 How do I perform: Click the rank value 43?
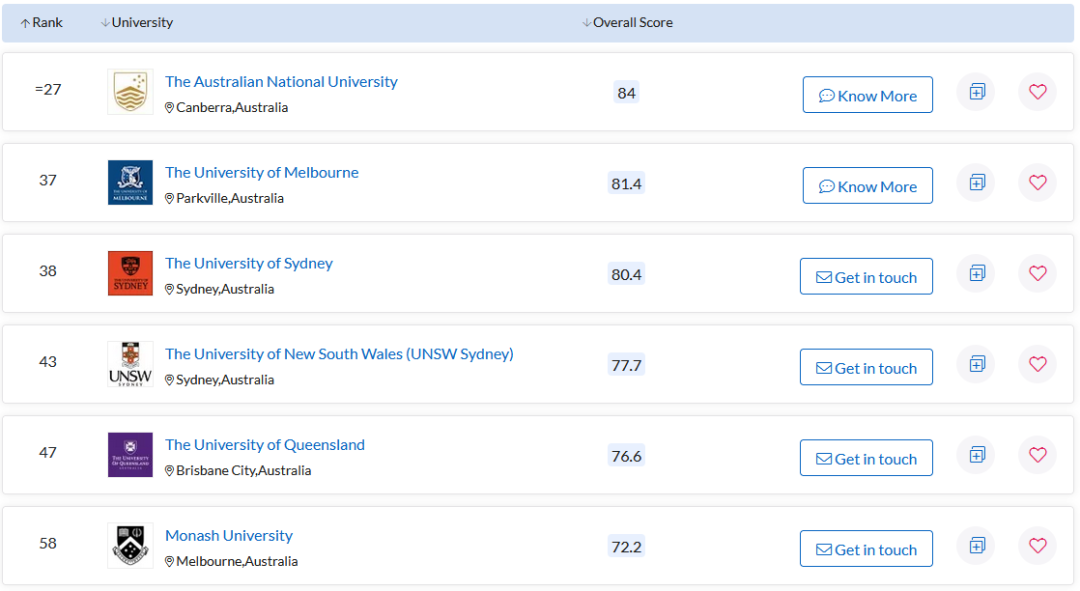[48, 362]
